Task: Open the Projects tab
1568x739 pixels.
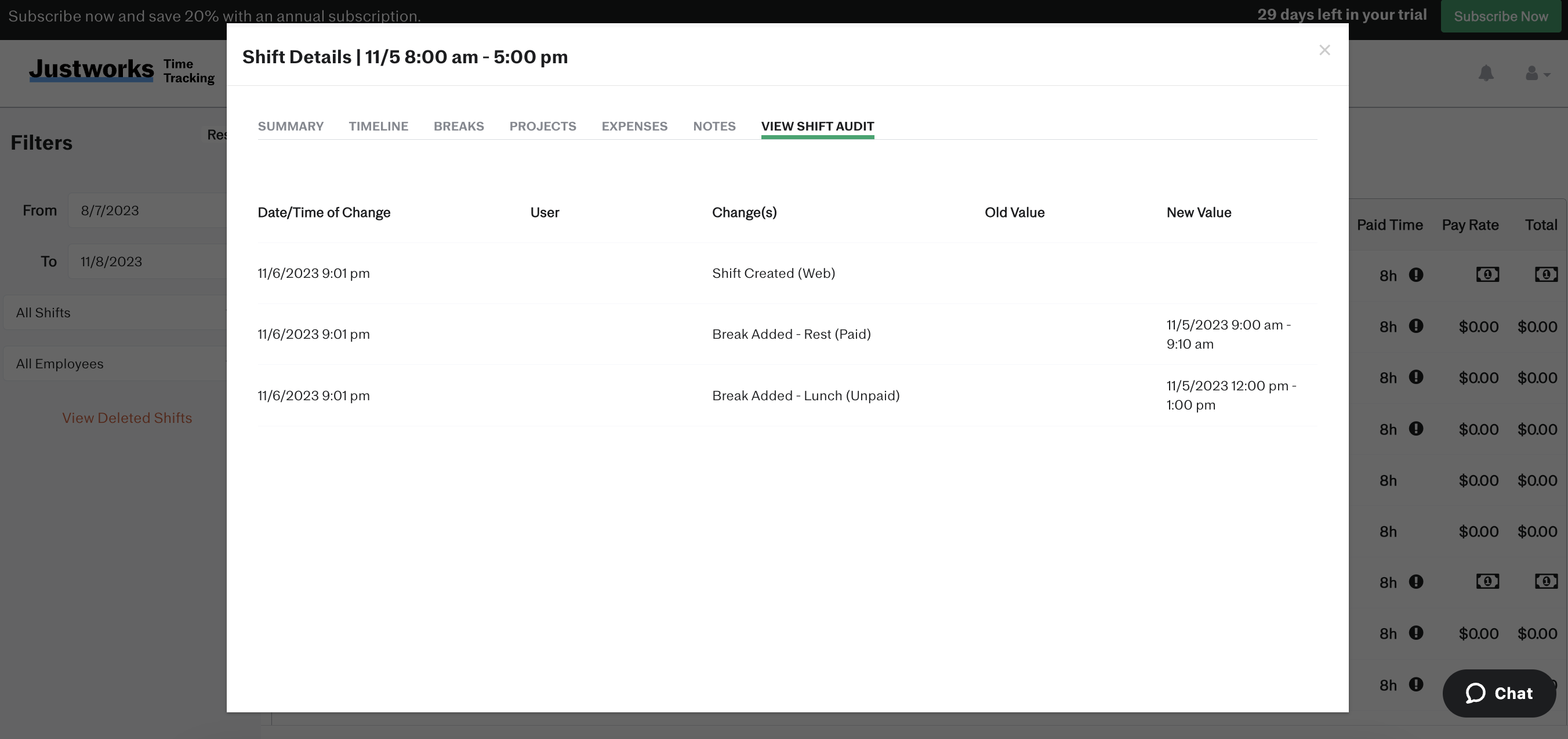Action: (x=542, y=126)
